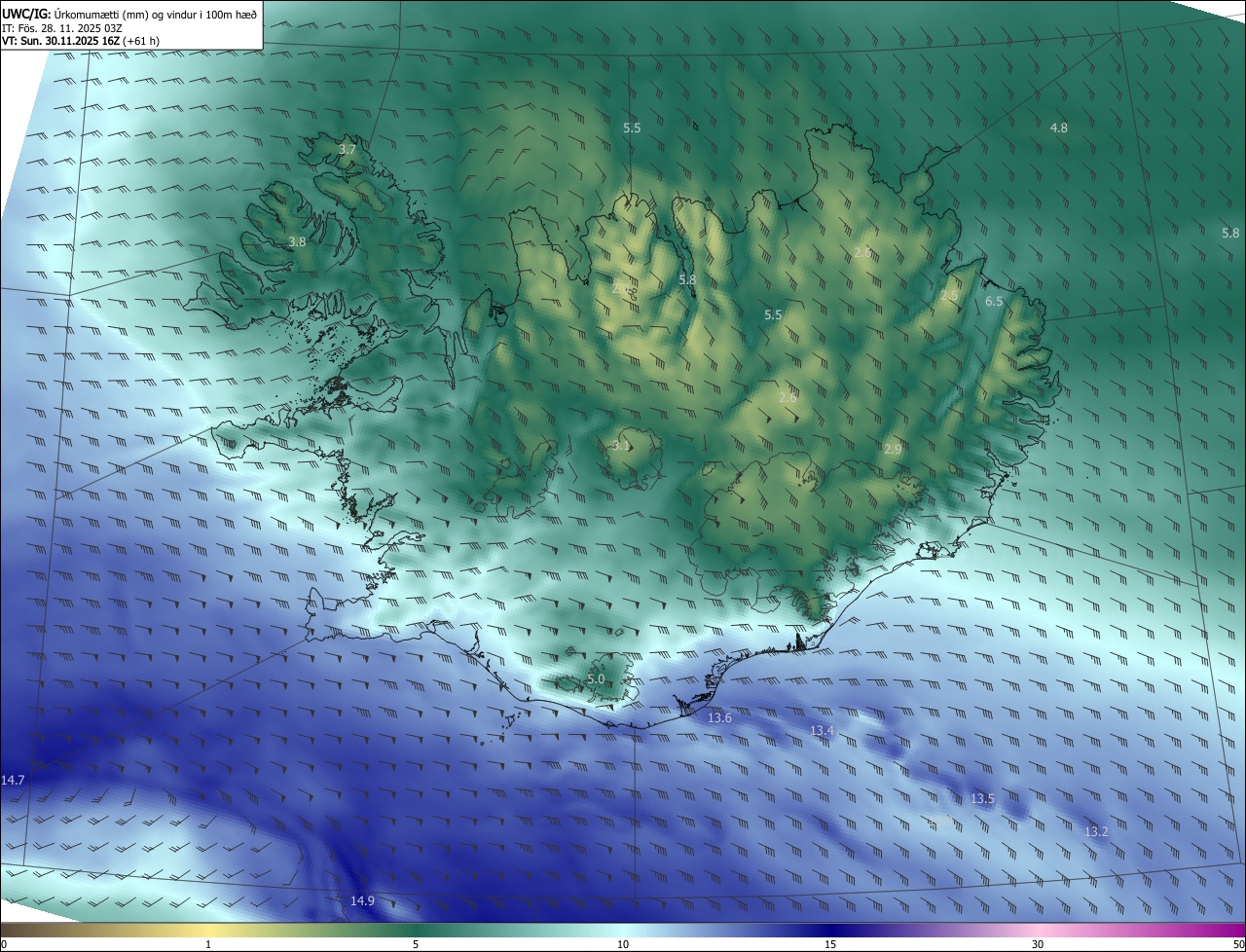Image resolution: width=1246 pixels, height=952 pixels.
Task: Click the title "Úrkomumætti (mm) og vindur í 100m hæð"
Action: point(156,14)
